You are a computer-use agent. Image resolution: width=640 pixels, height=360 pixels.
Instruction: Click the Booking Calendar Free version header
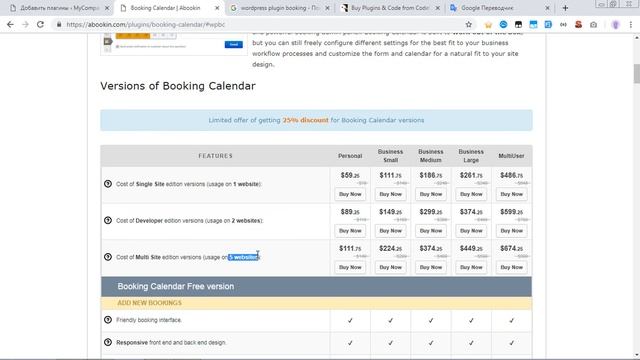(x=316, y=287)
